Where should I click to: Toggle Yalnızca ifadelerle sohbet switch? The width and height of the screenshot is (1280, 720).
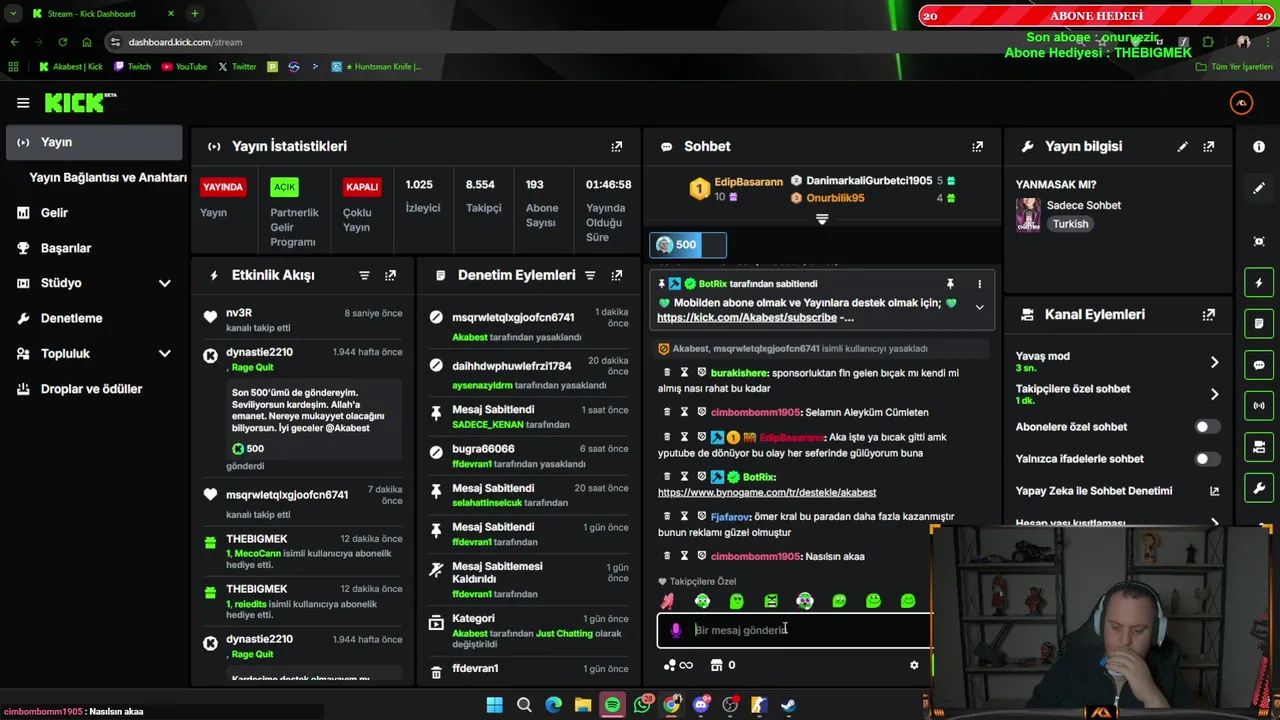pyautogui.click(x=1208, y=459)
